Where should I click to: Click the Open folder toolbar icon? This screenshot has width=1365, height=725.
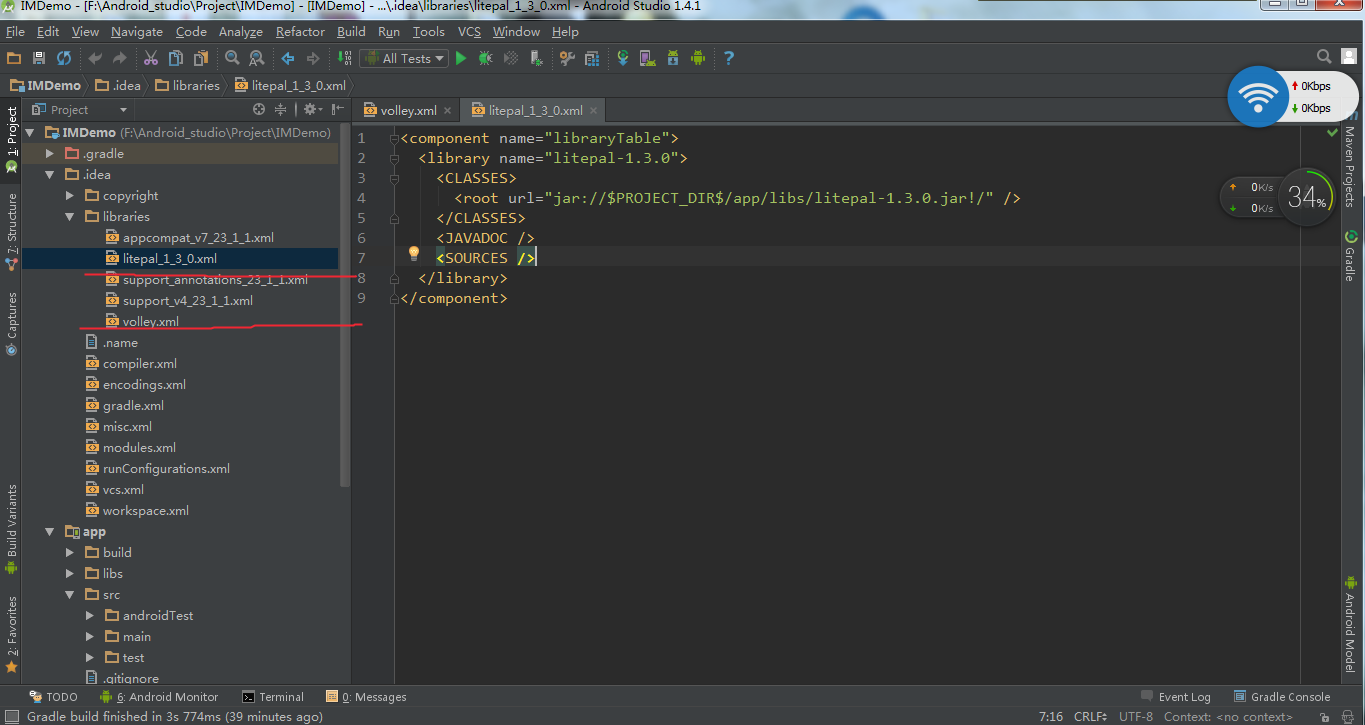[14, 58]
